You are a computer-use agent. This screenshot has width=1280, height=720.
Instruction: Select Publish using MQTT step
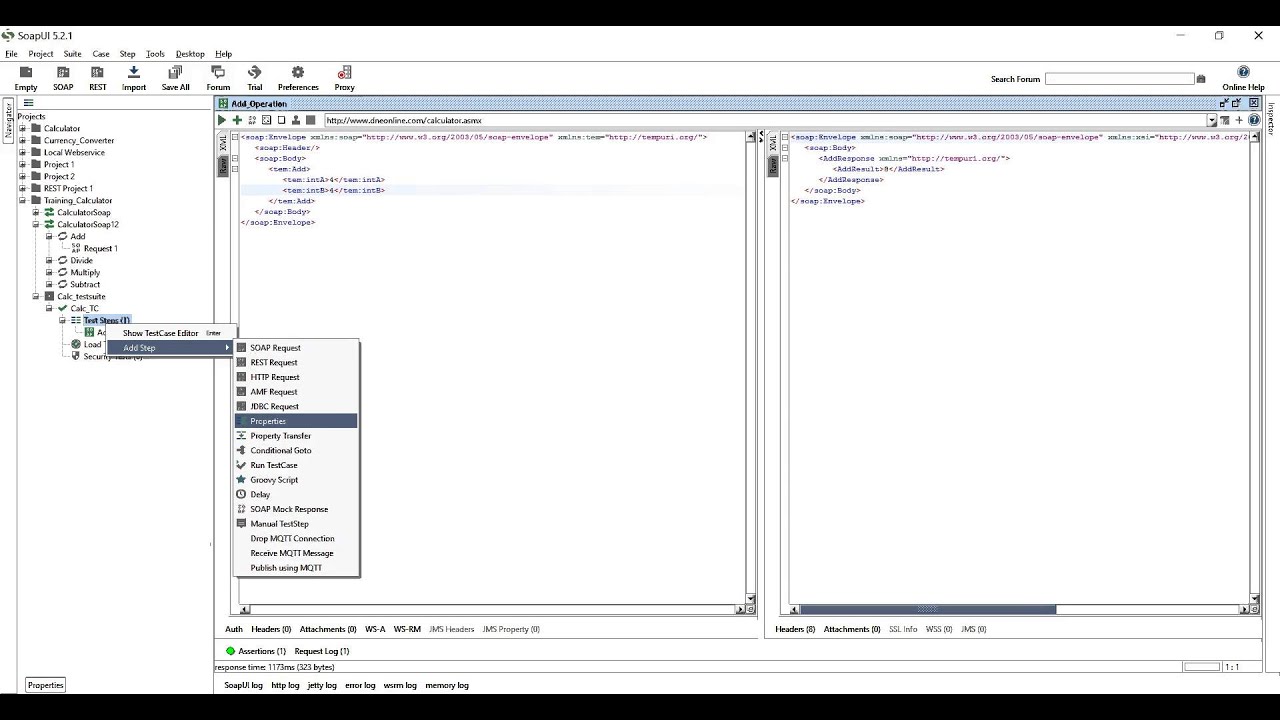point(296,568)
